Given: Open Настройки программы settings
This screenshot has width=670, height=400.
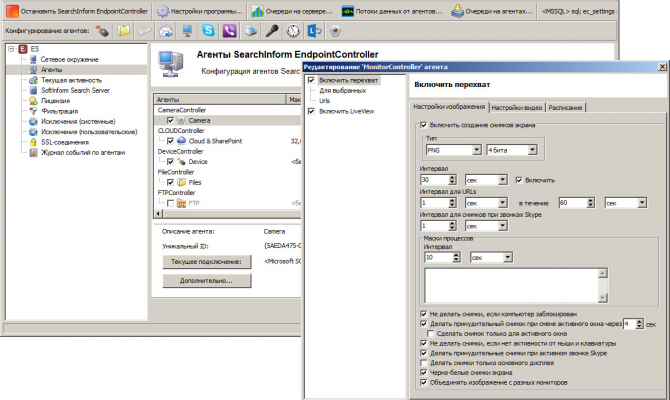Looking at the screenshot, I should 200,11.
